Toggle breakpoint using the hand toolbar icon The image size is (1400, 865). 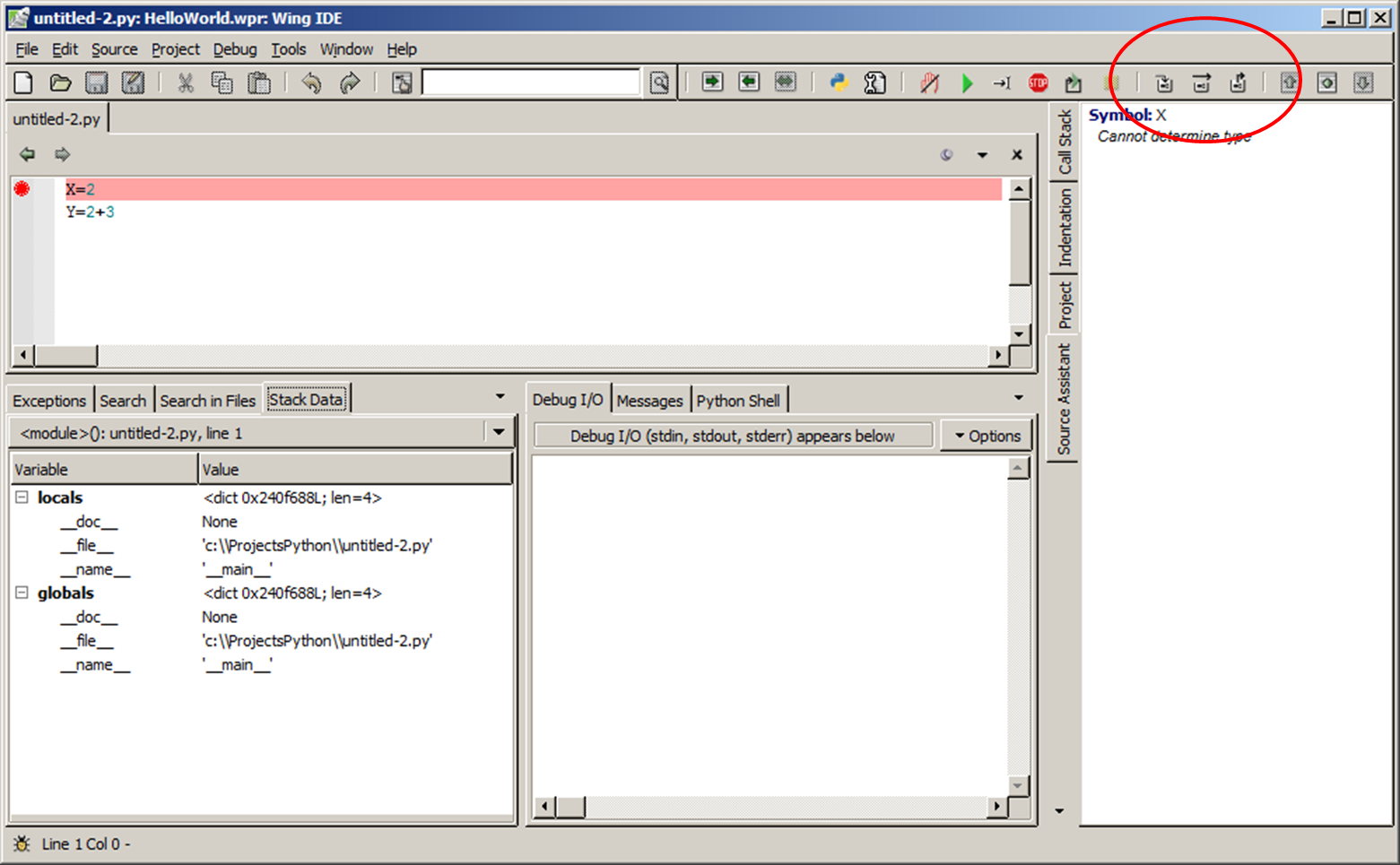click(930, 83)
